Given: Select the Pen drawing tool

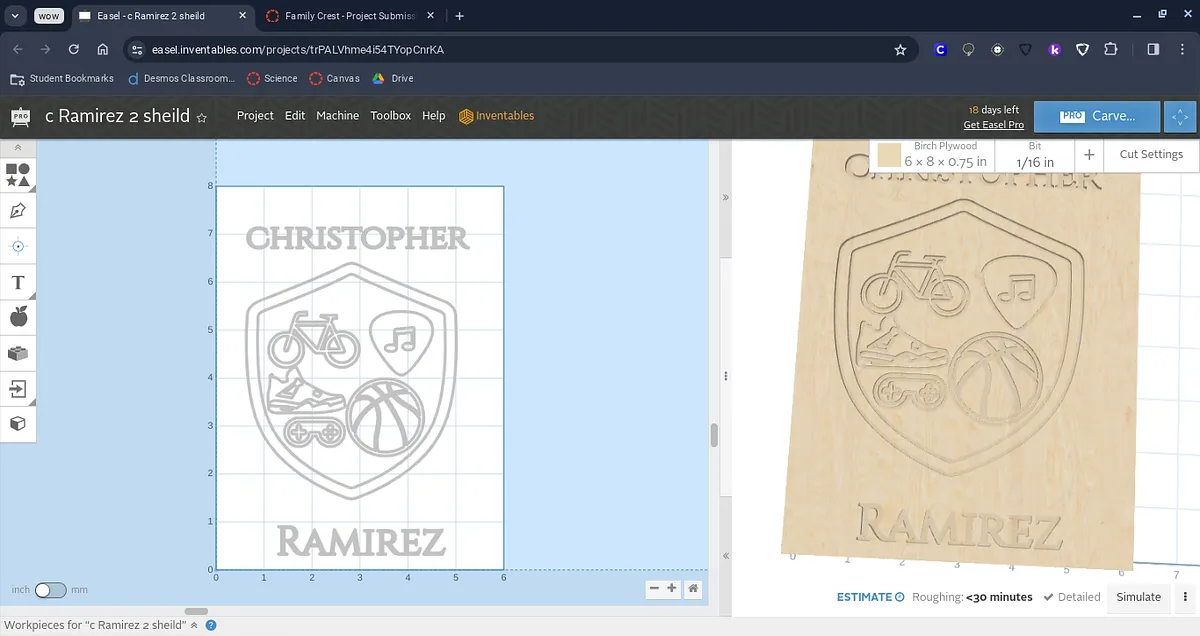Looking at the screenshot, I should pyautogui.click(x=18, y=211).
